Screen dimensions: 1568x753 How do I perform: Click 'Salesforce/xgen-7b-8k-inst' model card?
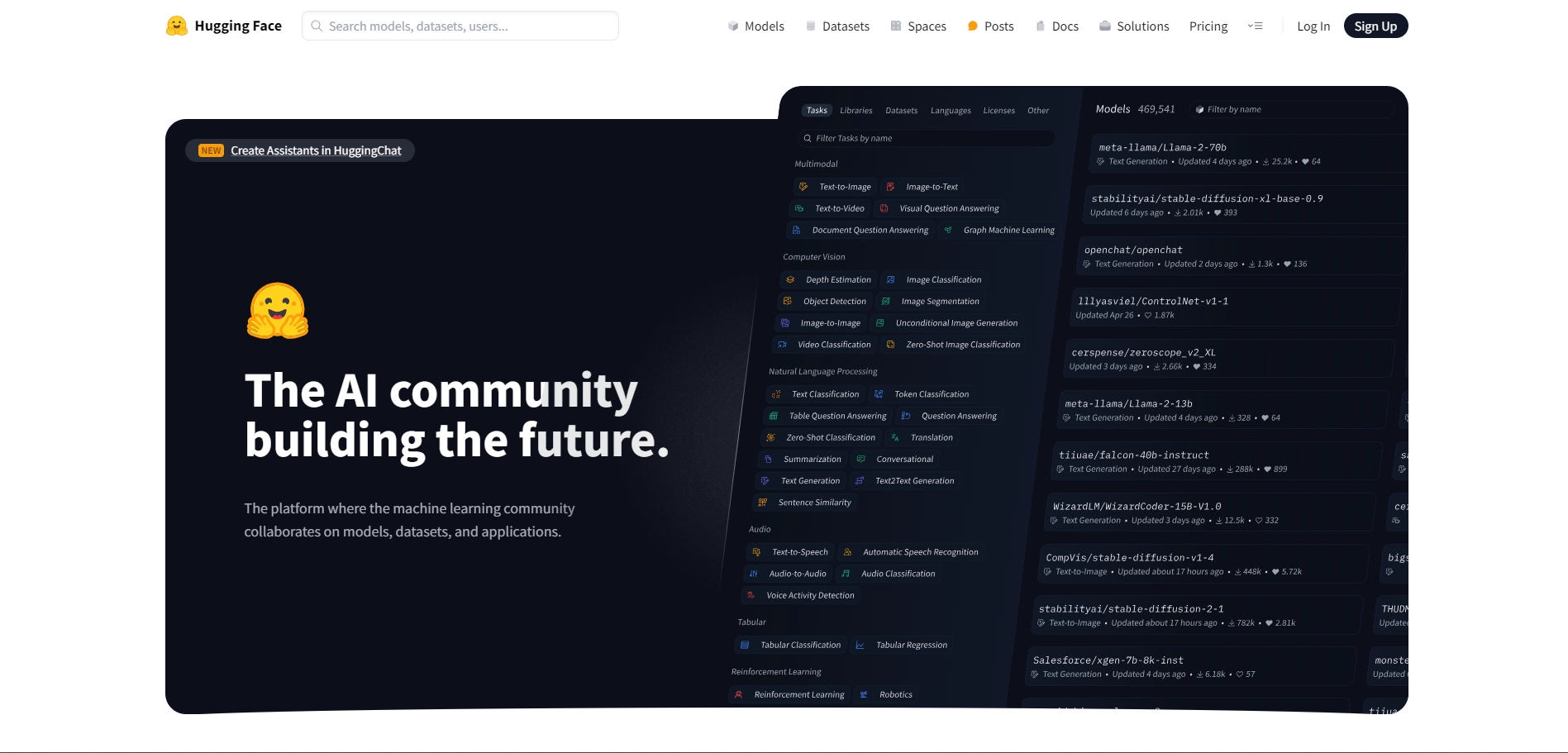click(1191, 666)
